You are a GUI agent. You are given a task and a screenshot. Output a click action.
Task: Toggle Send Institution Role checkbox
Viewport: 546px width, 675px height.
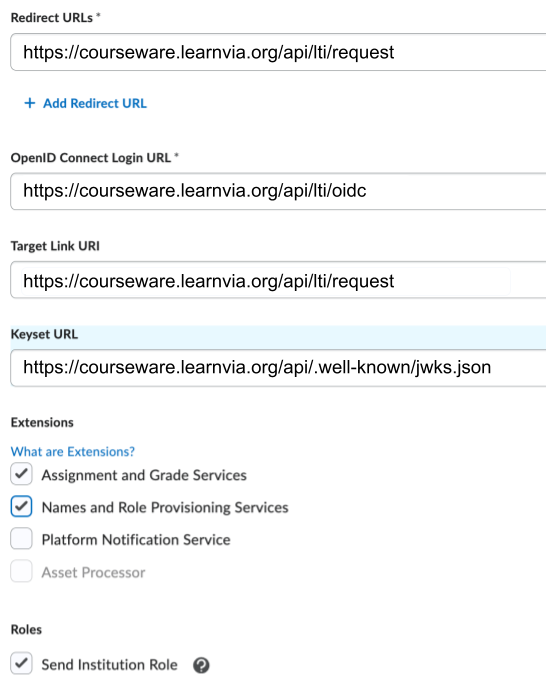coord(22,663)
